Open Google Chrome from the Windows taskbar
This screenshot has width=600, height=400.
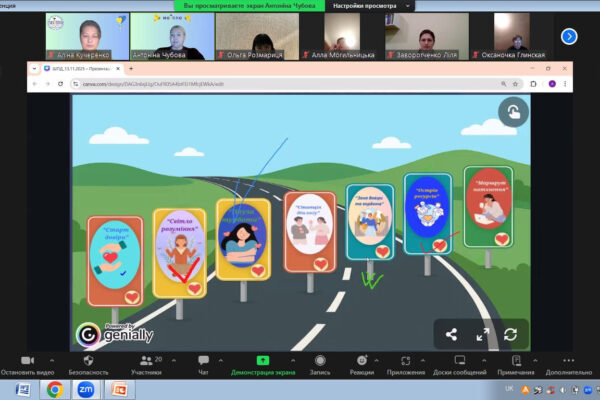coord(54,389)
